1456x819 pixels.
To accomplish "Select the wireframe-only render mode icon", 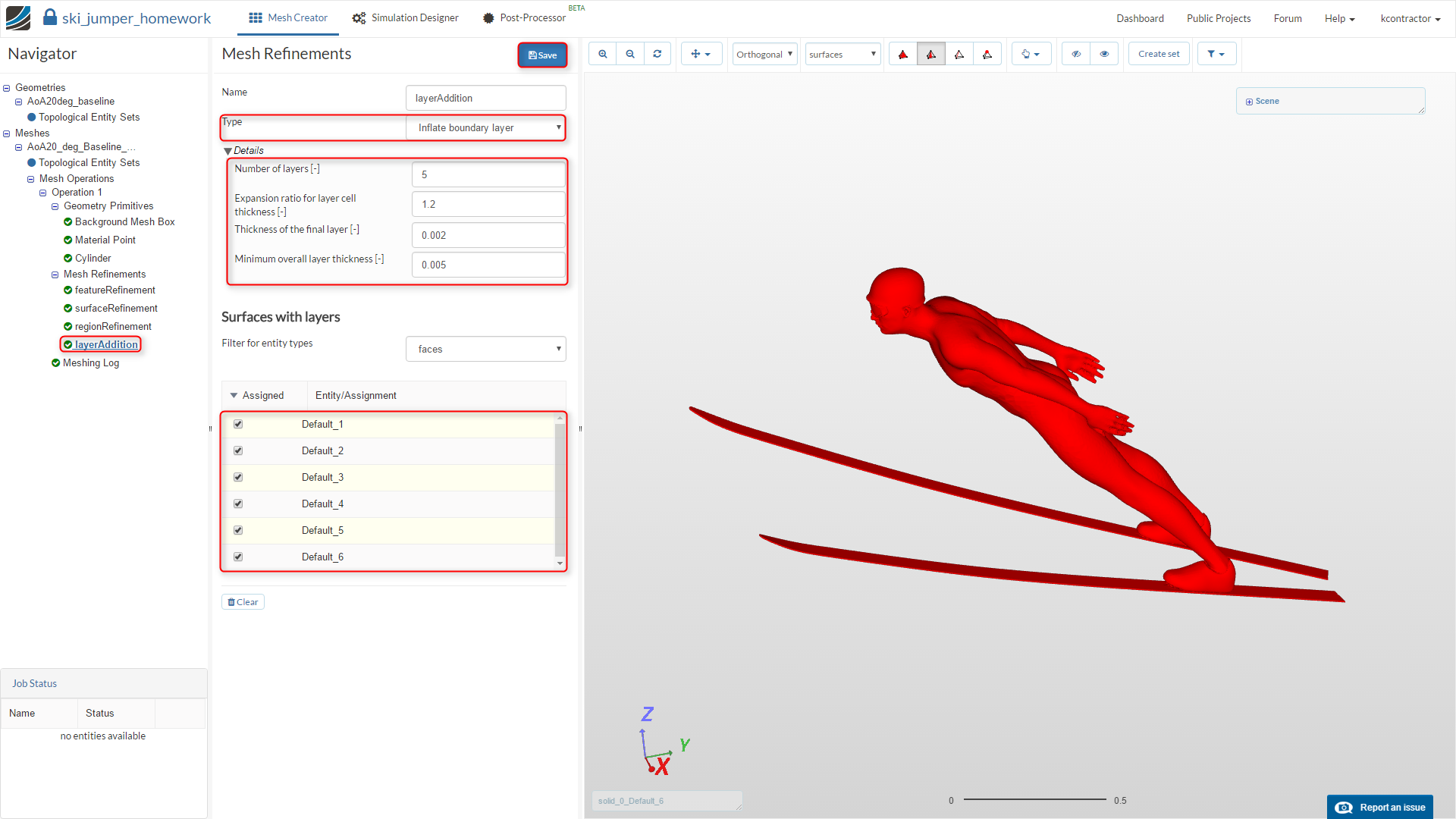I will (x=959, y=54).
